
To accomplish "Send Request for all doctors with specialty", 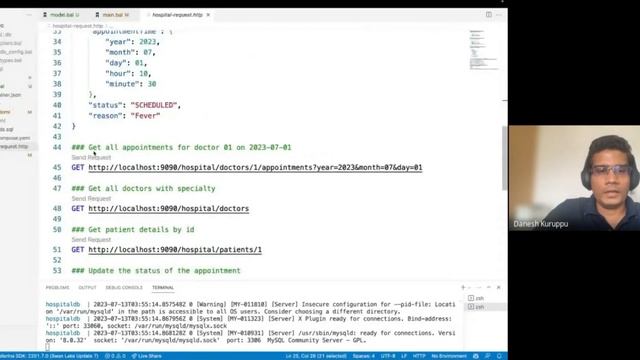I will [x=91, y=198].
